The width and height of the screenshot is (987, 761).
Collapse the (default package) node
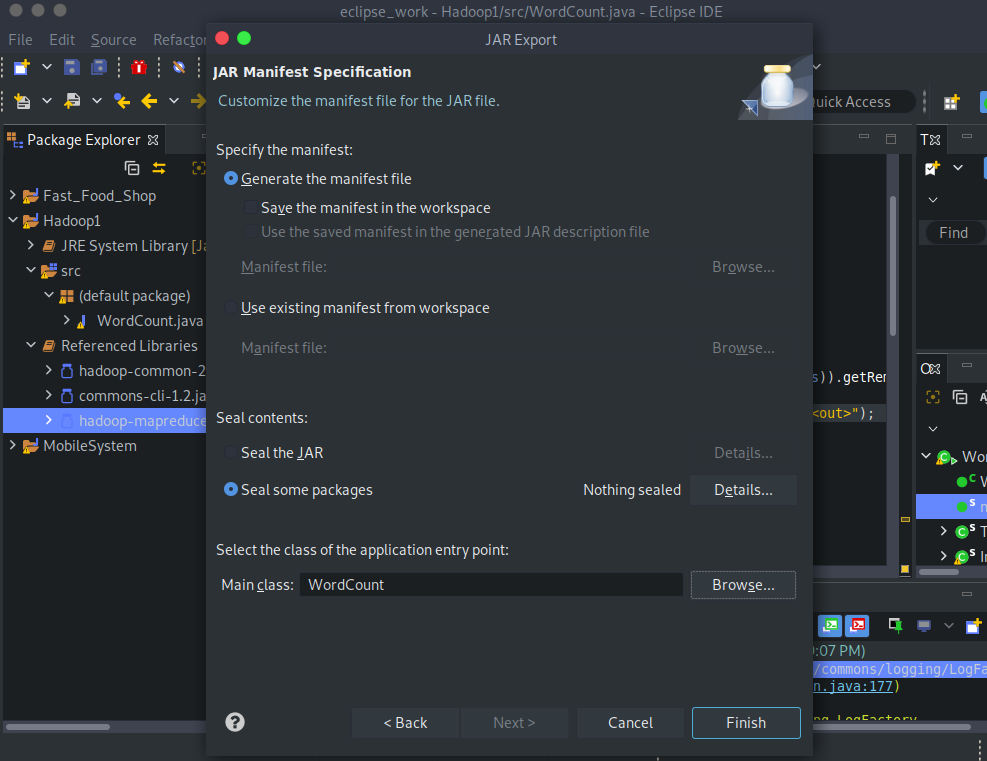pos(48,295)
